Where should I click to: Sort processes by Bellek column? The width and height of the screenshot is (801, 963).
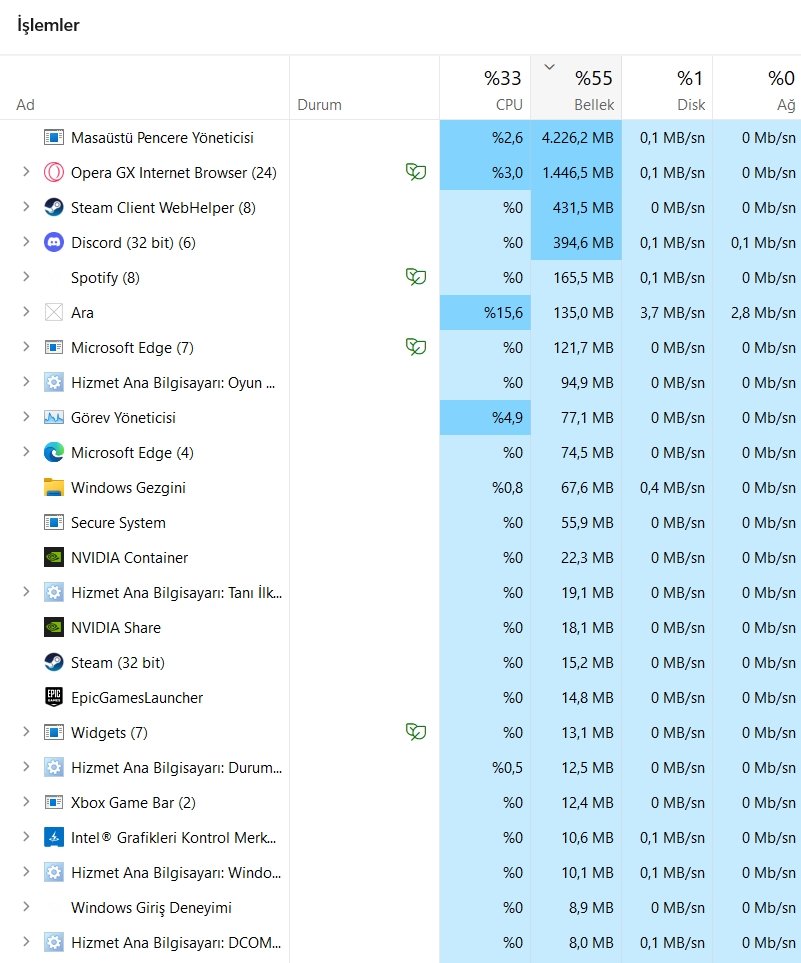(x=576, y=90)
